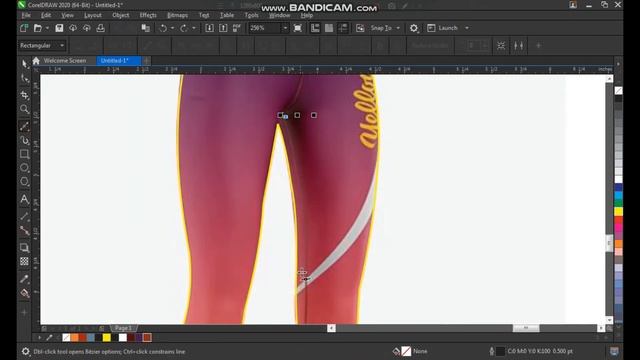The image size is (640, 360).
Task: Toggle Snap off icon beside Snap To
Action: pyautogui.click(x=360, y=28)
